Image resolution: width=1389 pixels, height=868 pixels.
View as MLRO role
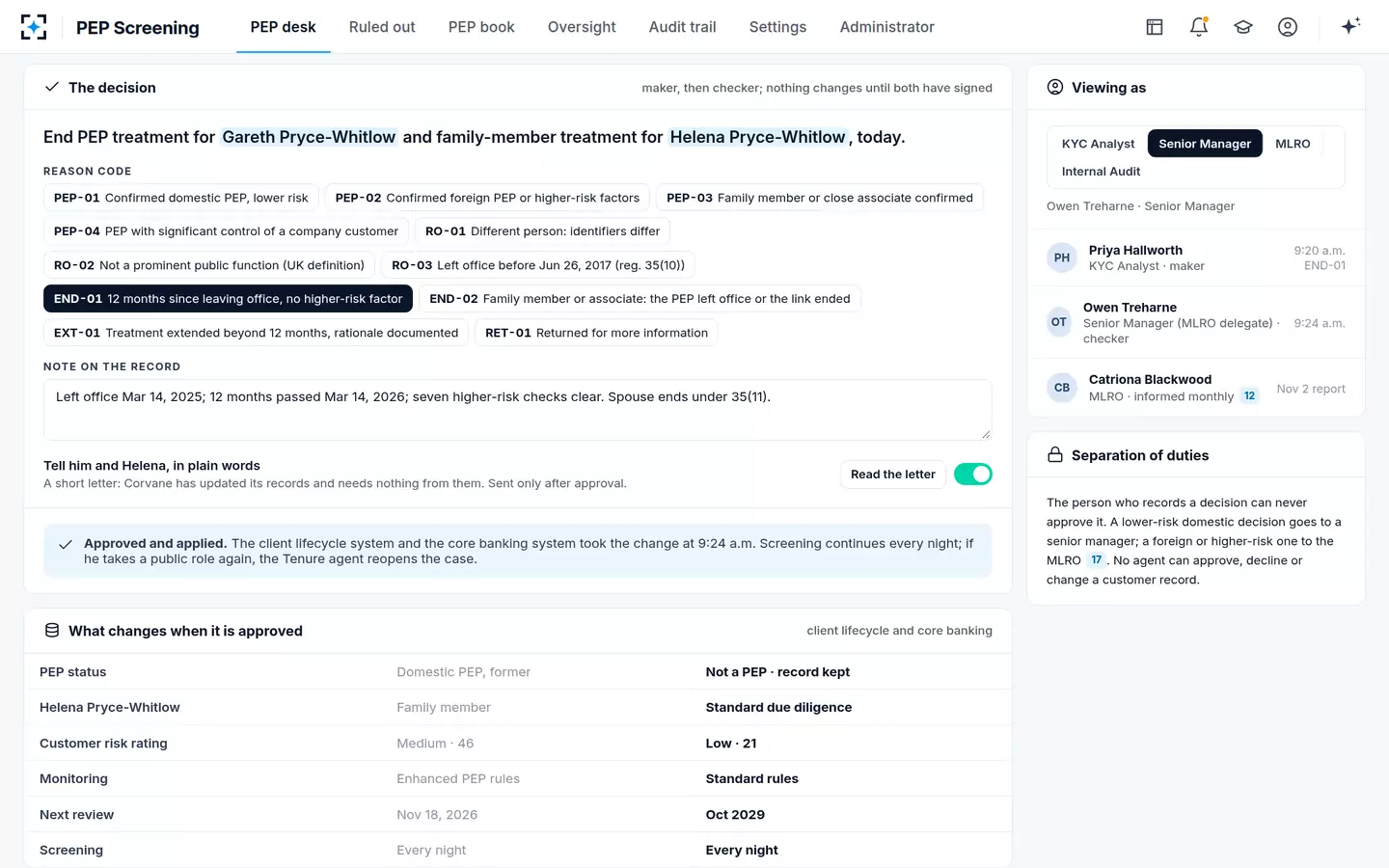tap(1293, 144)
